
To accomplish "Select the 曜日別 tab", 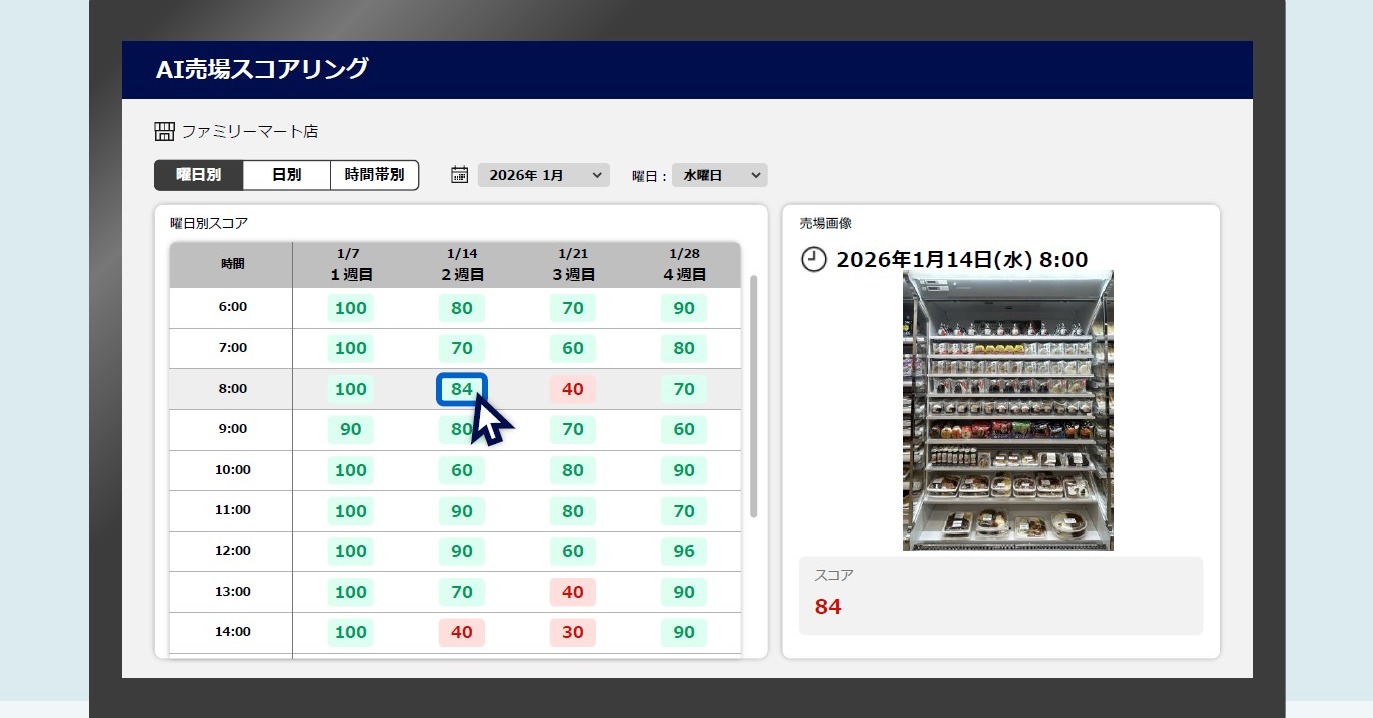I will tap(197, 174).
